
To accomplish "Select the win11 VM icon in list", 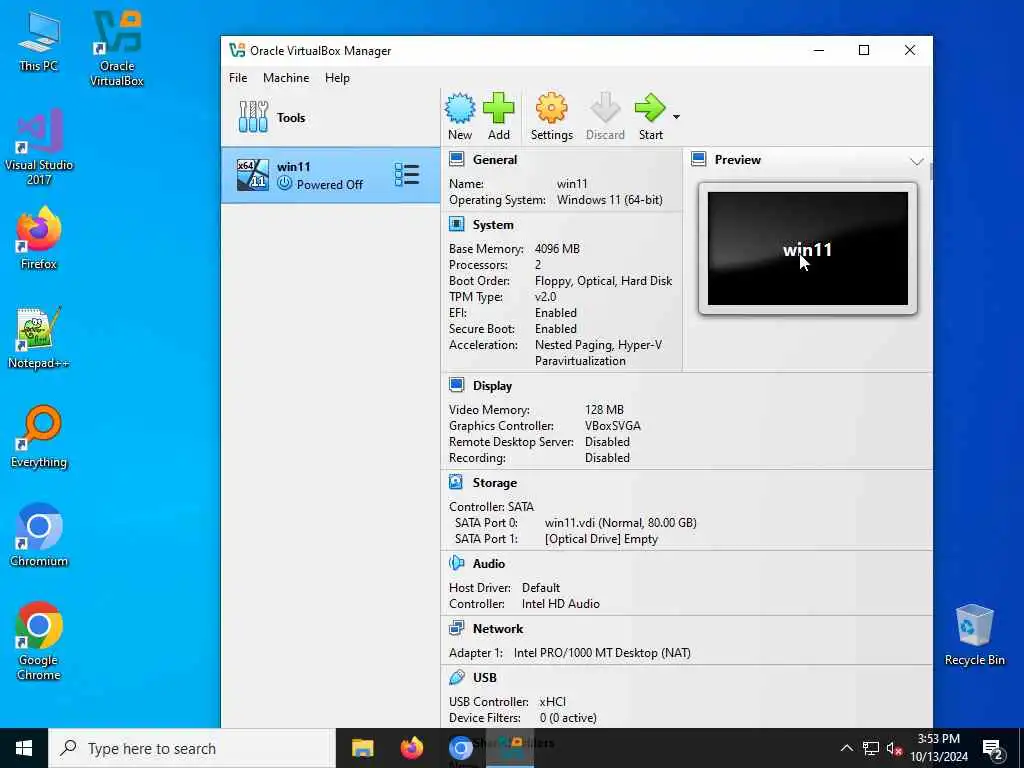I will [253, 175].
